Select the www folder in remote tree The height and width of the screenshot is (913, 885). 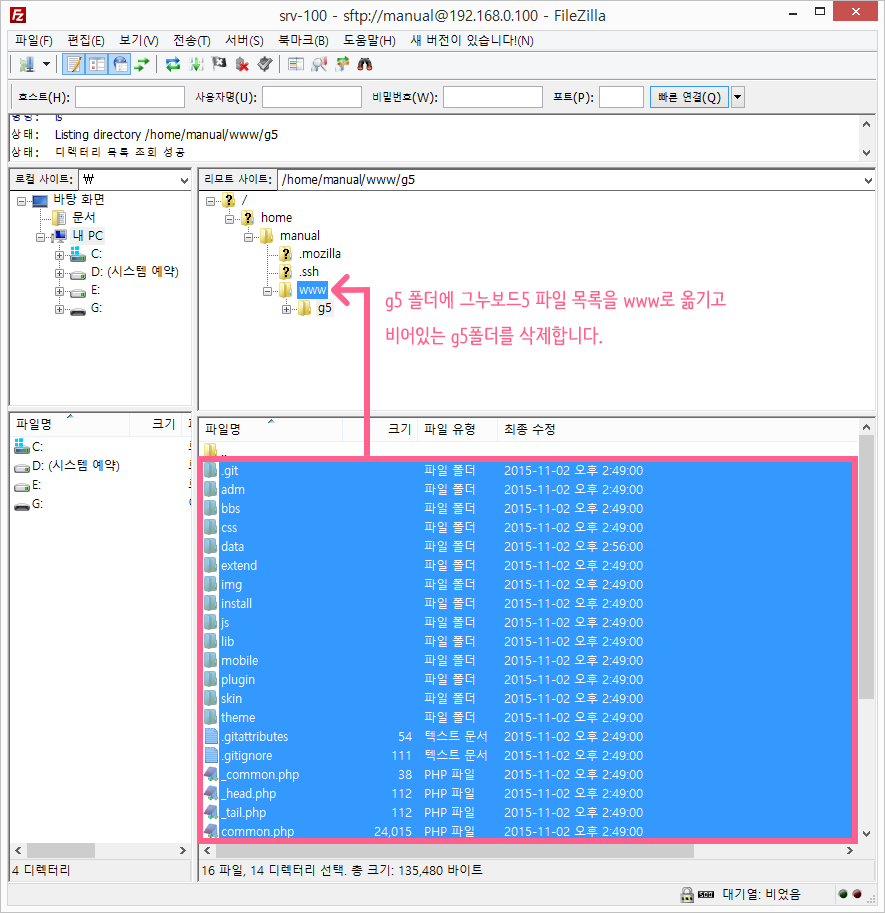tap(313, 290)
